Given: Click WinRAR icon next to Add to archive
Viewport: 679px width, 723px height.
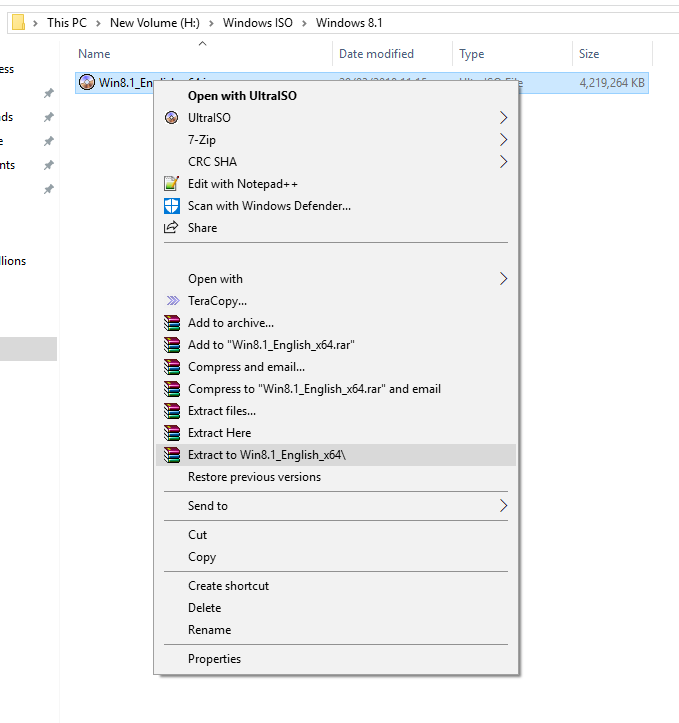Looking at the screenshot, I should [170, 323].
